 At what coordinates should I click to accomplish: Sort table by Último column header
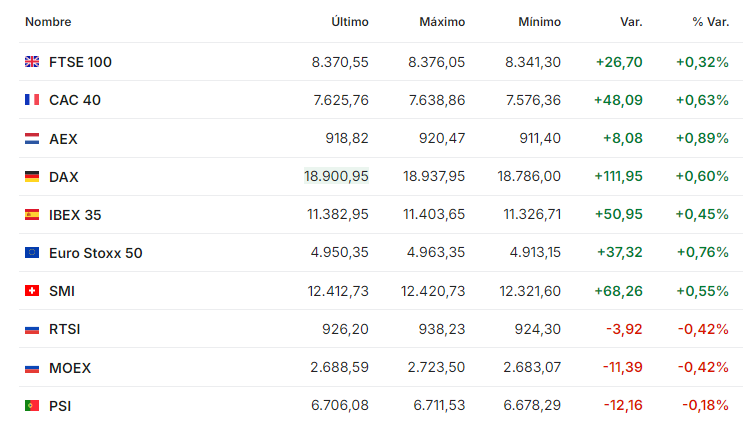pyautogui.click(x=350, y=22)
